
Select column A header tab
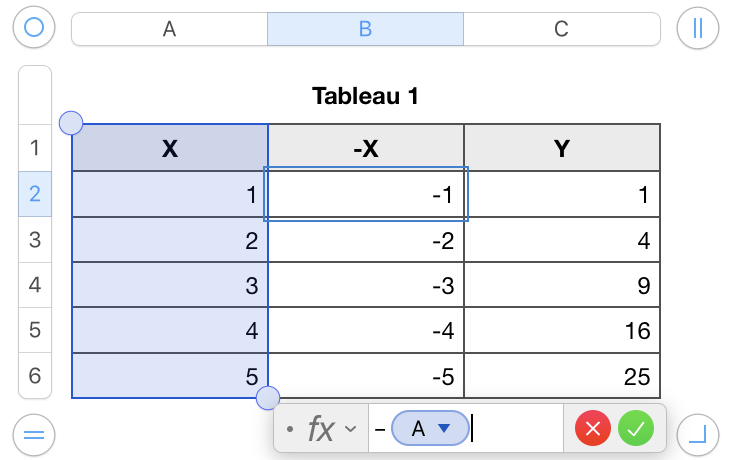coord(169,29)
